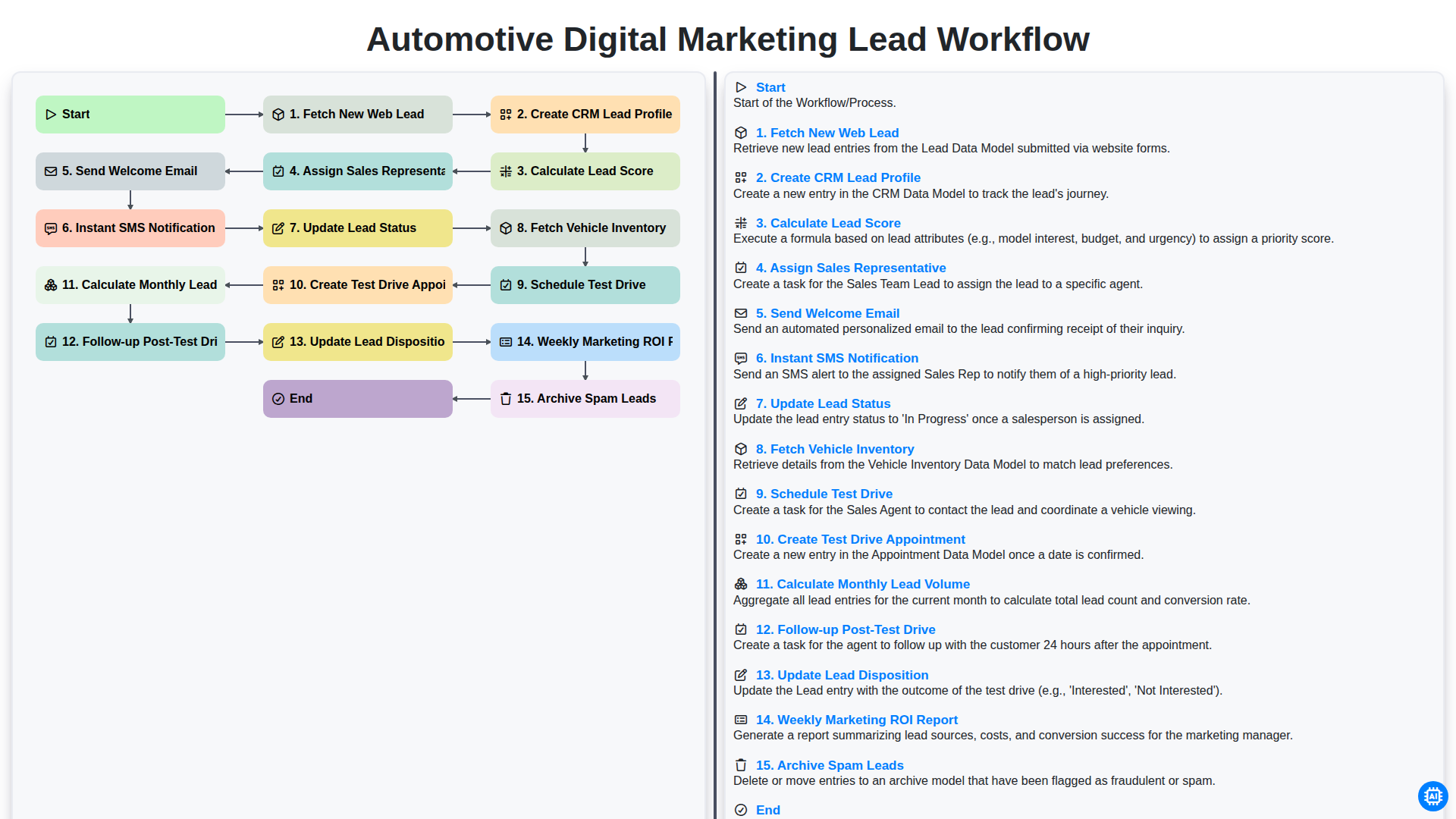The width and height of the screenshot is (1456, 819).
Task: Open the 10. Create Test Drive Appointment link
Action: click(x=861, y=539)
